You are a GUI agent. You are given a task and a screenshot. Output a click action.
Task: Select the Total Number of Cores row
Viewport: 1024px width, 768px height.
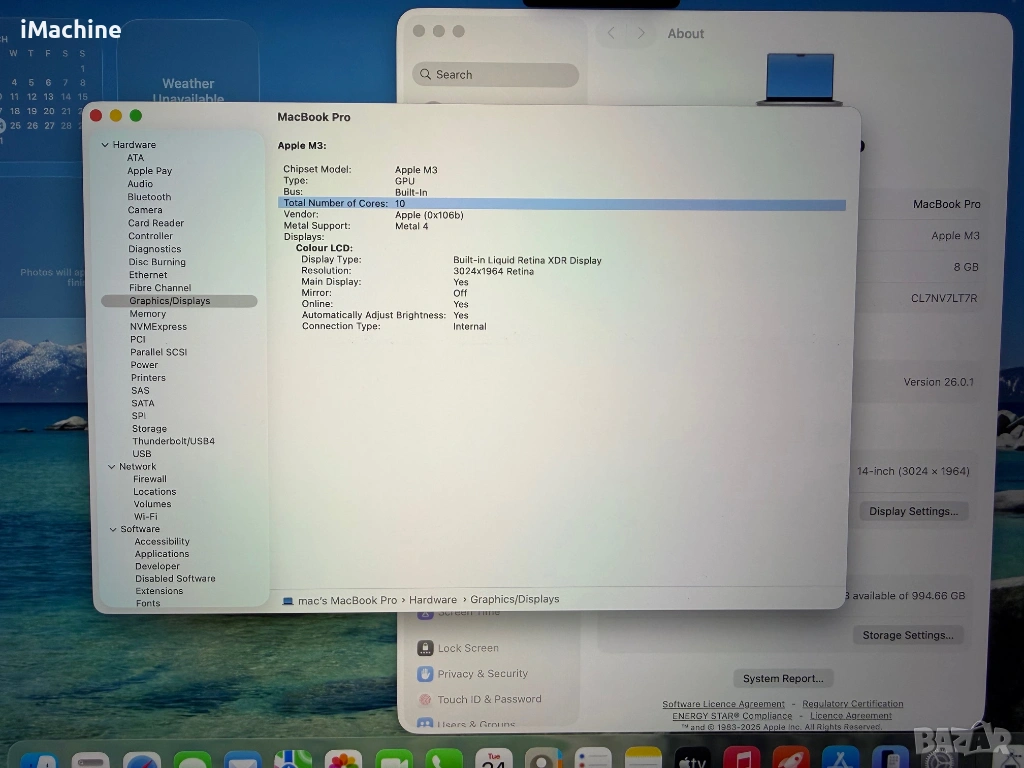click(x=561, y=204)
